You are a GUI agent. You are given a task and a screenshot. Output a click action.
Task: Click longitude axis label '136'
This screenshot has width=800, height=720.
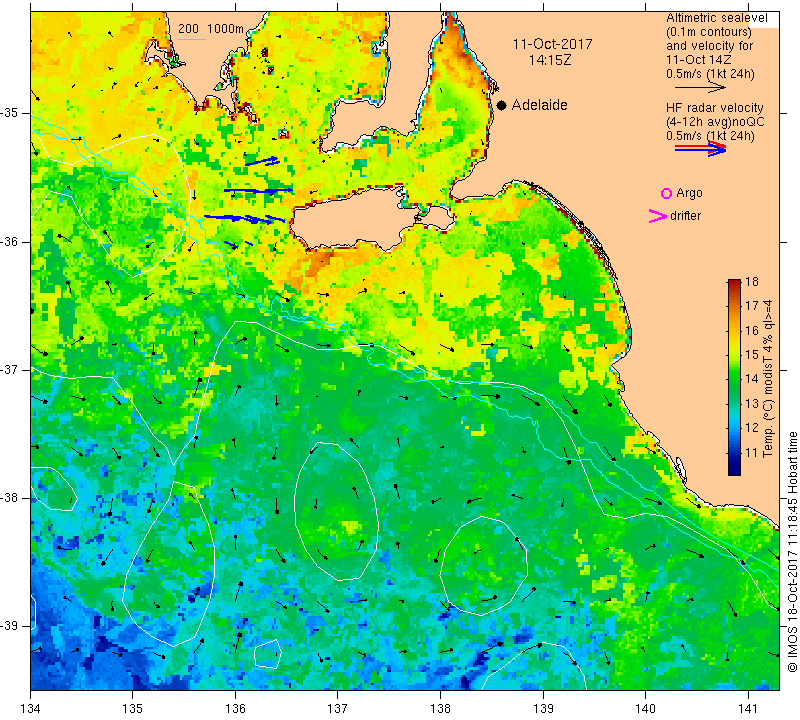coord(235,709)
